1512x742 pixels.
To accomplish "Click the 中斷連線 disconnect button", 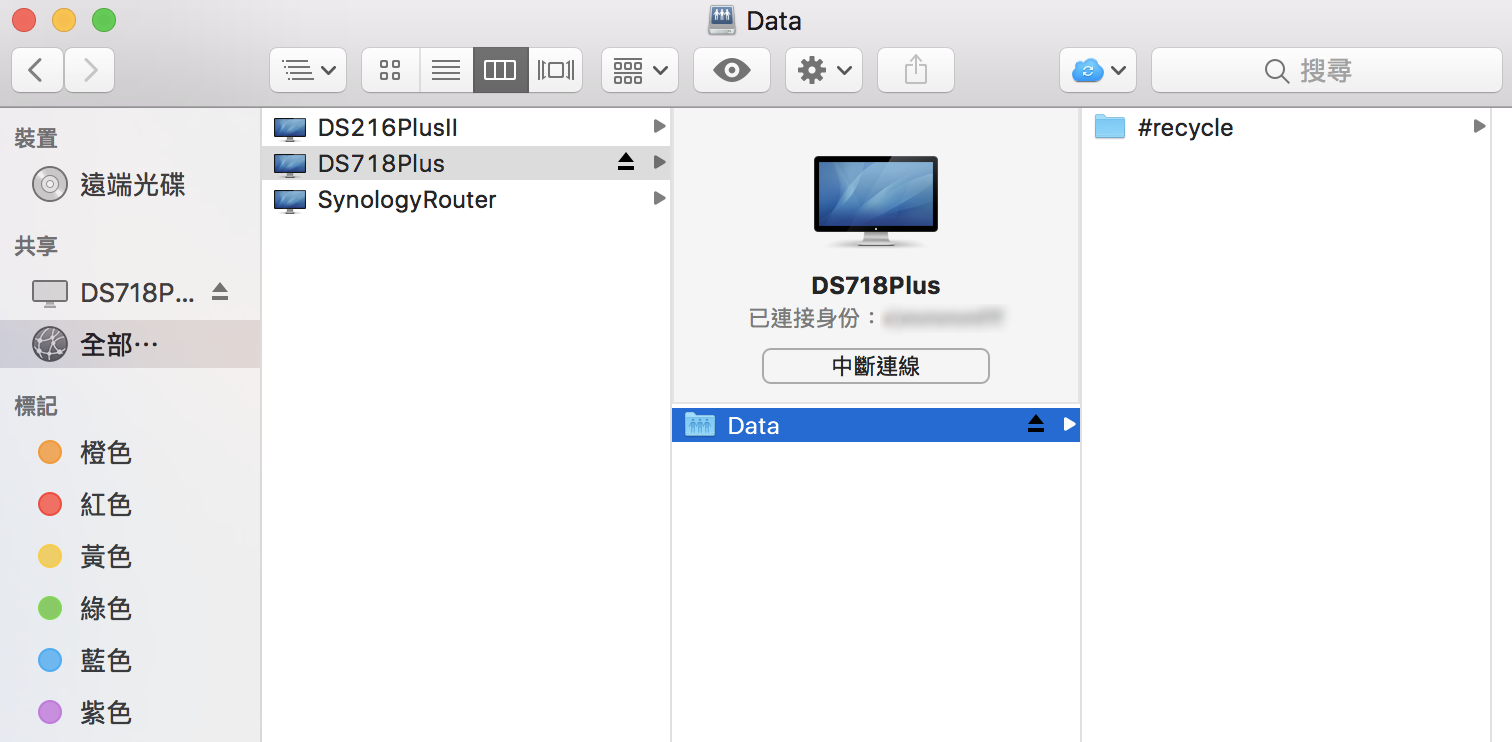I will (875, 366).
